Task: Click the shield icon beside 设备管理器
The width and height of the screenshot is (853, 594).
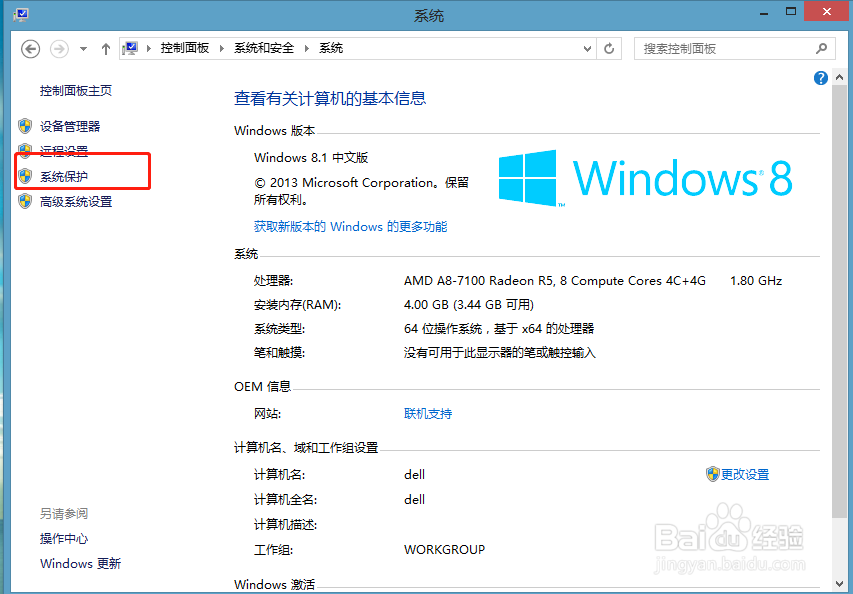Action: tap(24, 126)
